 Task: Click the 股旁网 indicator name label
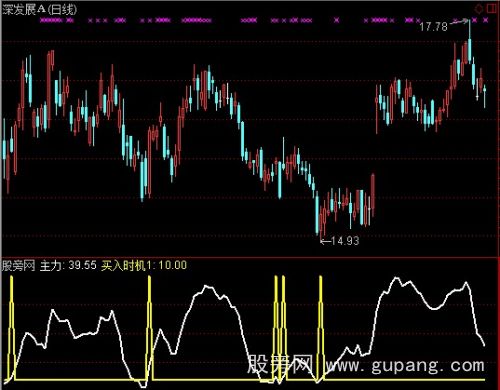click(x=18, y=266)
